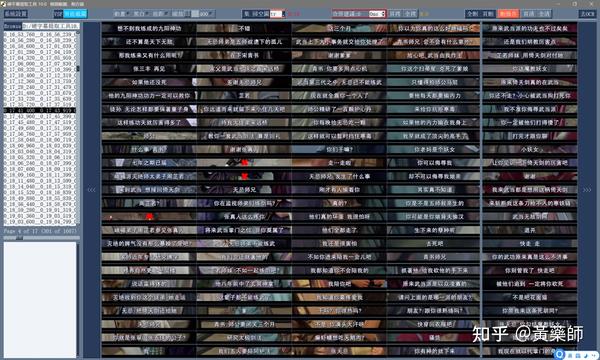Select thumbnail 快走 走
Image resolution: width=600 pixels, height=360 pixels.
[x=530, y=243]
